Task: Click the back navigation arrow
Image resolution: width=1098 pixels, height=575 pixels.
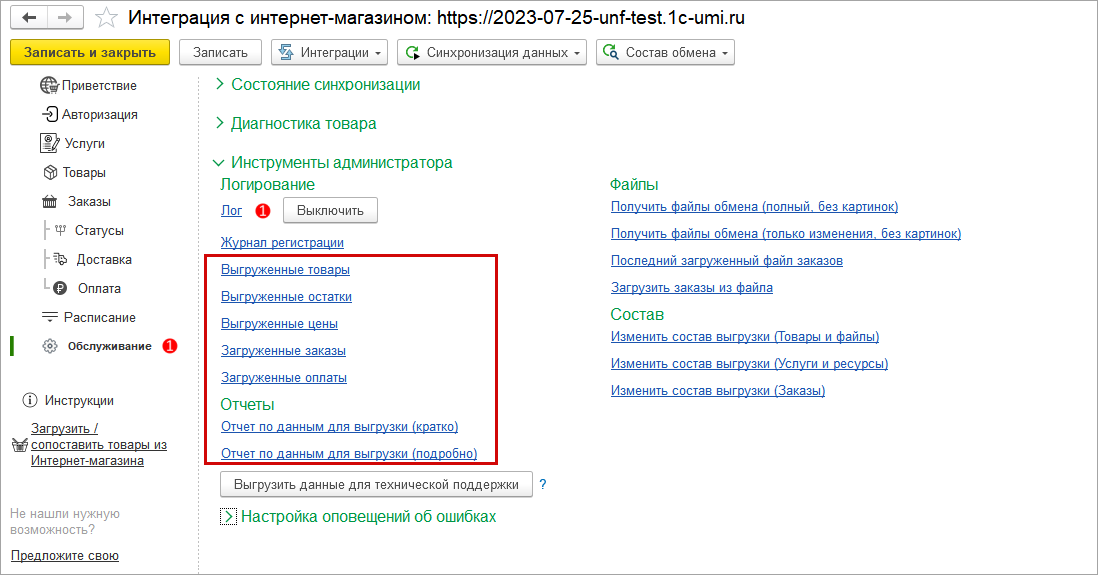Action: [x=28, y=18]
